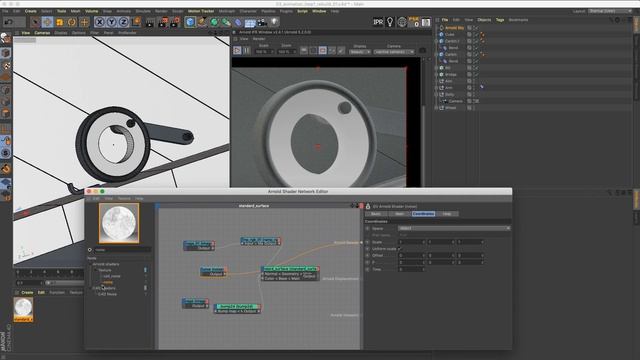Open the Tools menu in the menu bar
The height and width of the screenshot is (360, 640).
point(62,11)
